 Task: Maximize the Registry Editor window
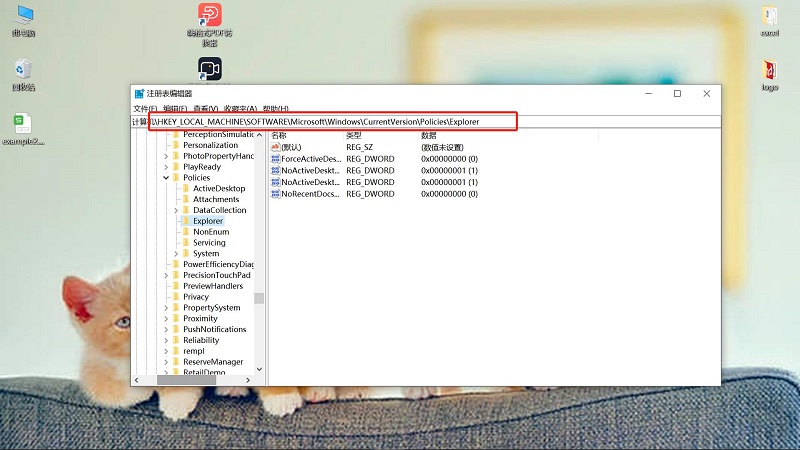point(678,93)
